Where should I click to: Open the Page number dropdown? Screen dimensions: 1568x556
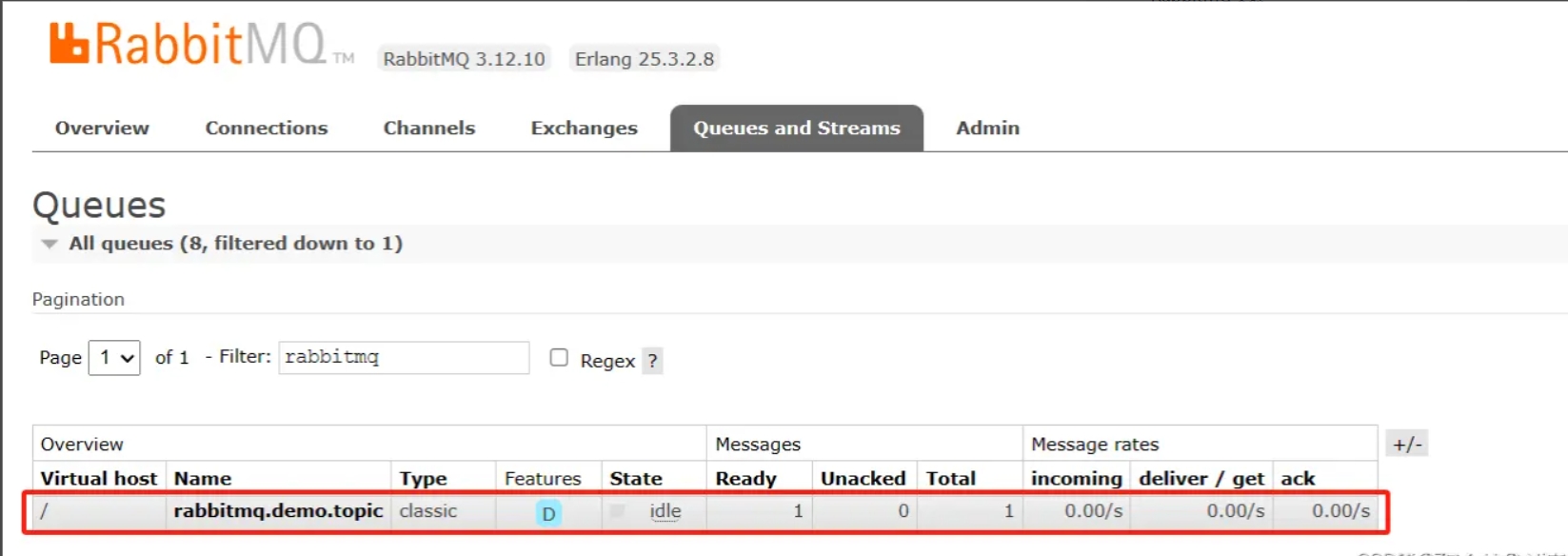(x=114, y=358)
